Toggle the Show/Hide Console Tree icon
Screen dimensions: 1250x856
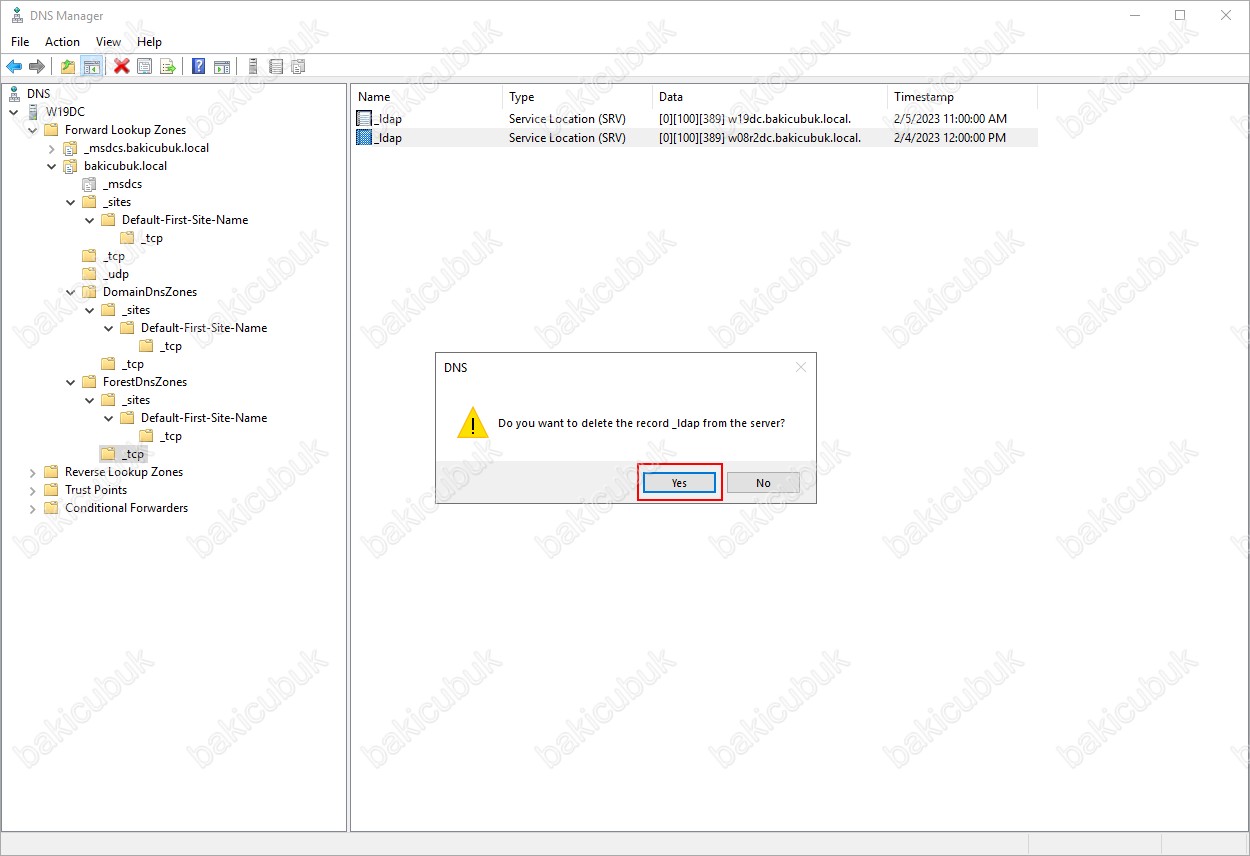(x=91, y=67)
